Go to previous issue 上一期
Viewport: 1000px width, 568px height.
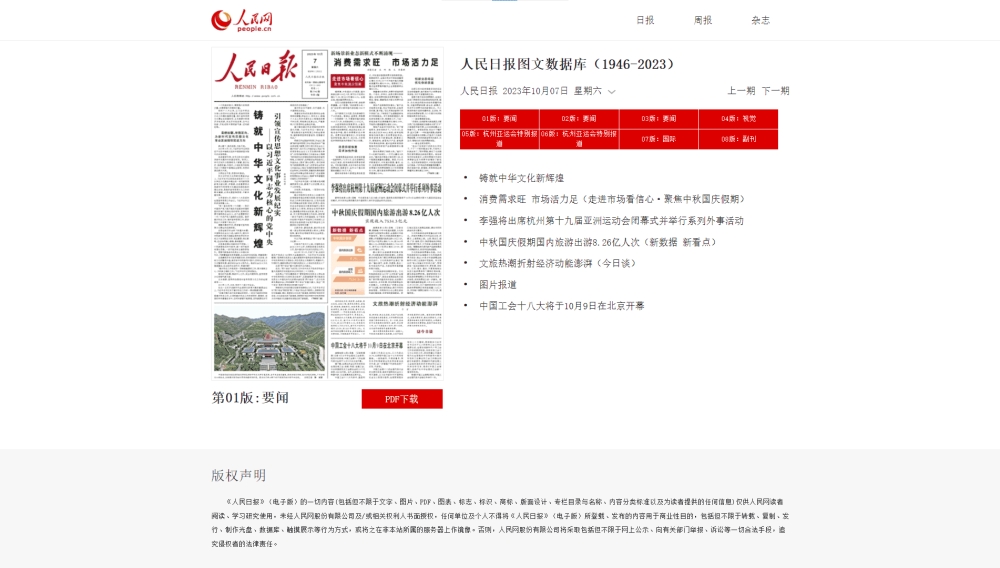(741, 91)
